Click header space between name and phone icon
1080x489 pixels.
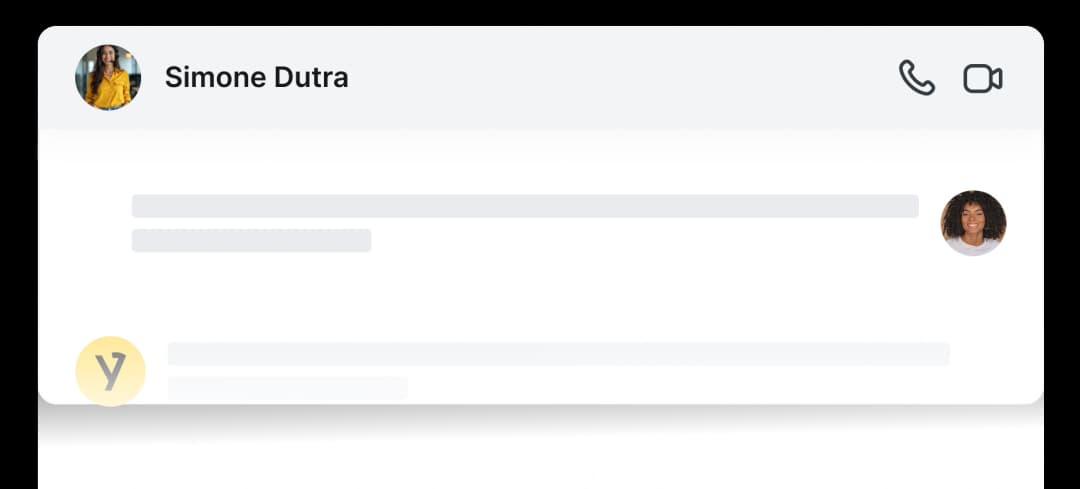coord(620,78)
